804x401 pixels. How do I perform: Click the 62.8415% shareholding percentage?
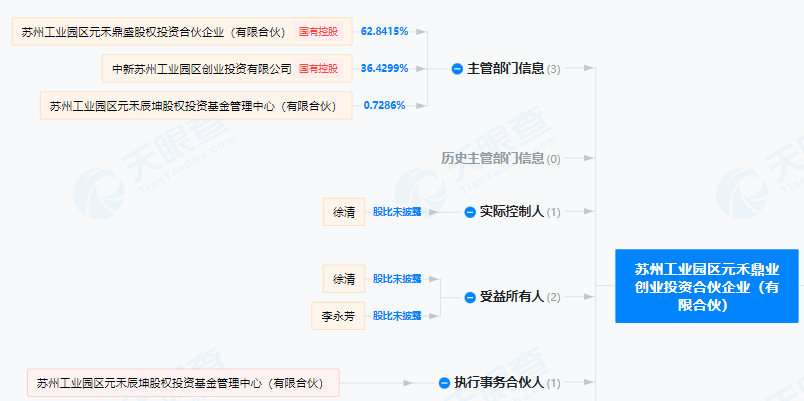(x=385, y=32)
